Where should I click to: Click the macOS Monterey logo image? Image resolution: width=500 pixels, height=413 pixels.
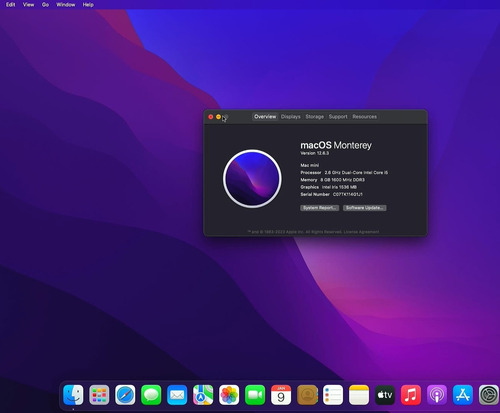pyautogui.click(x=252, y=179)
